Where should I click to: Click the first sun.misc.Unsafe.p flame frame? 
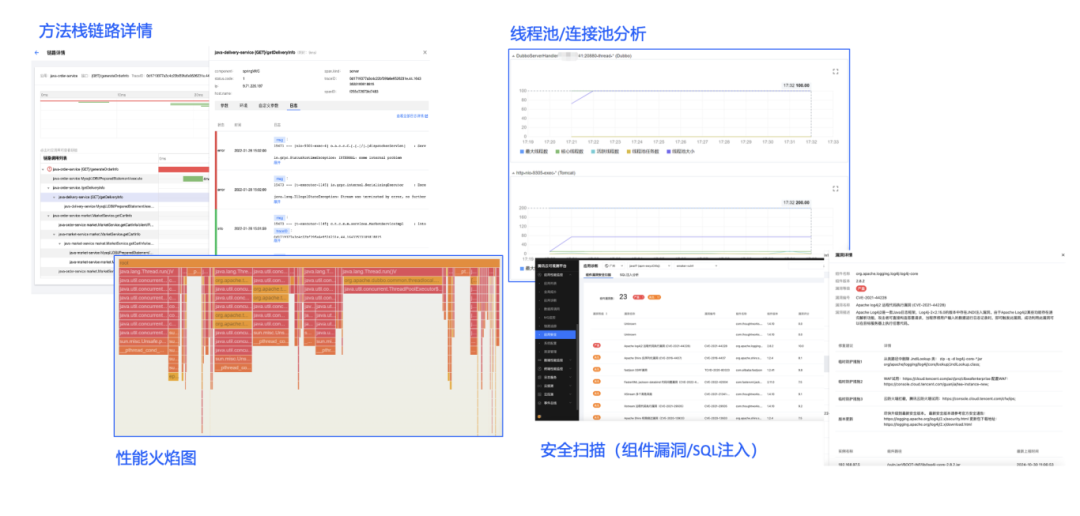(143, 341)
